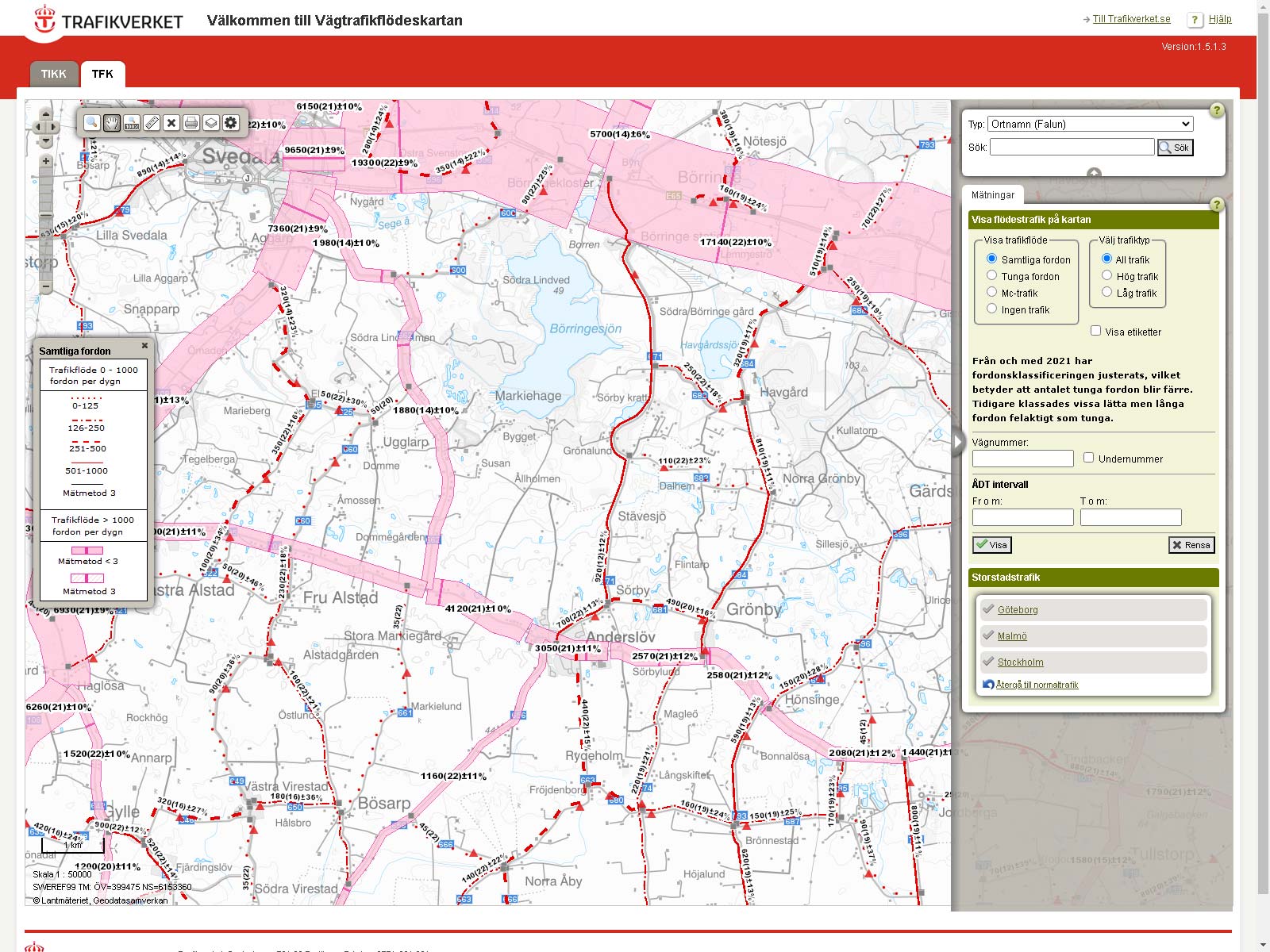Image resolution: width=1270 pixels, height=952 pixels.
Task: Click Återgå till normaltrafik link
Action: pos(1037,685)
